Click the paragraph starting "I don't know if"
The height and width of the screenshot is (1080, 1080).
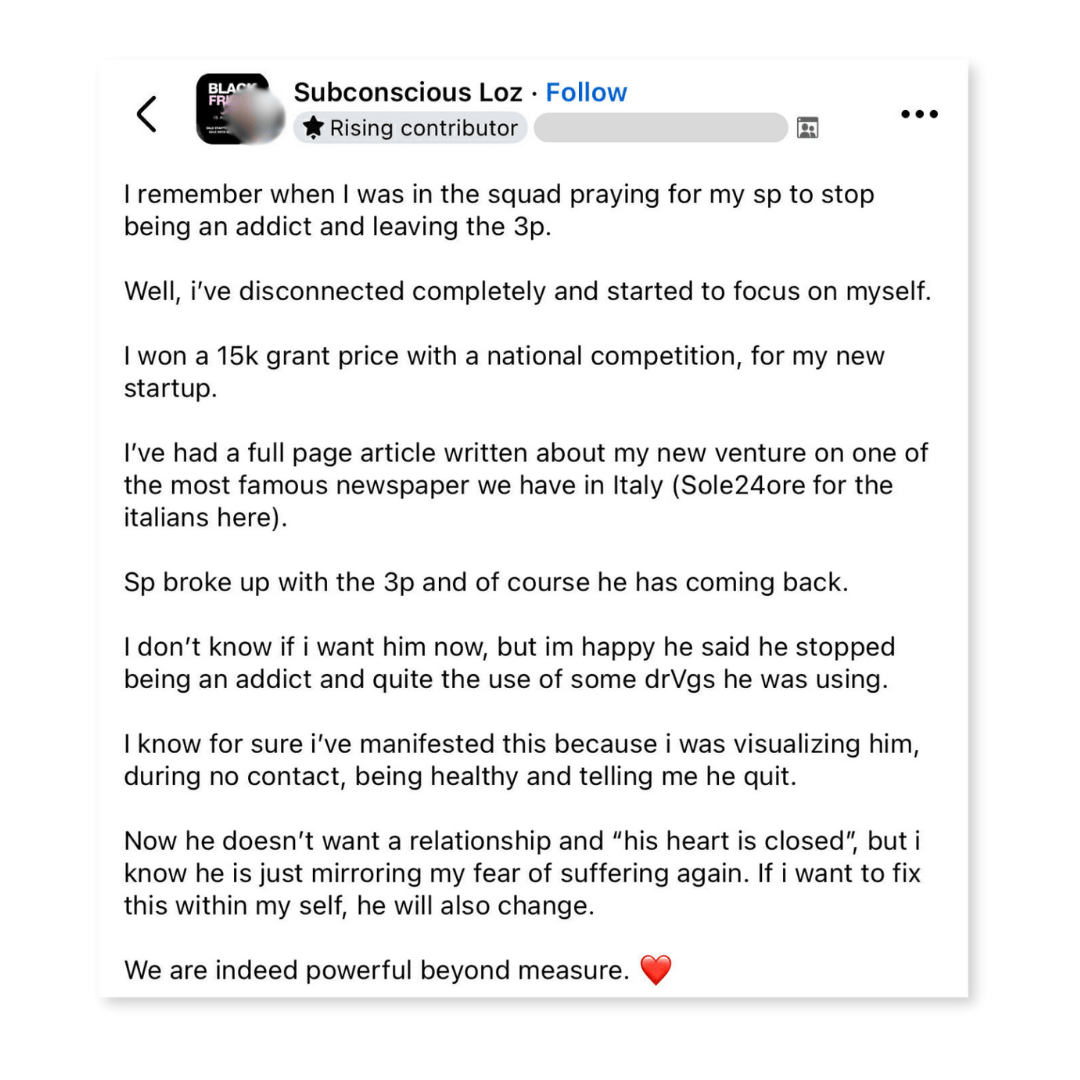pyautogui.click(x=510, y=663)
